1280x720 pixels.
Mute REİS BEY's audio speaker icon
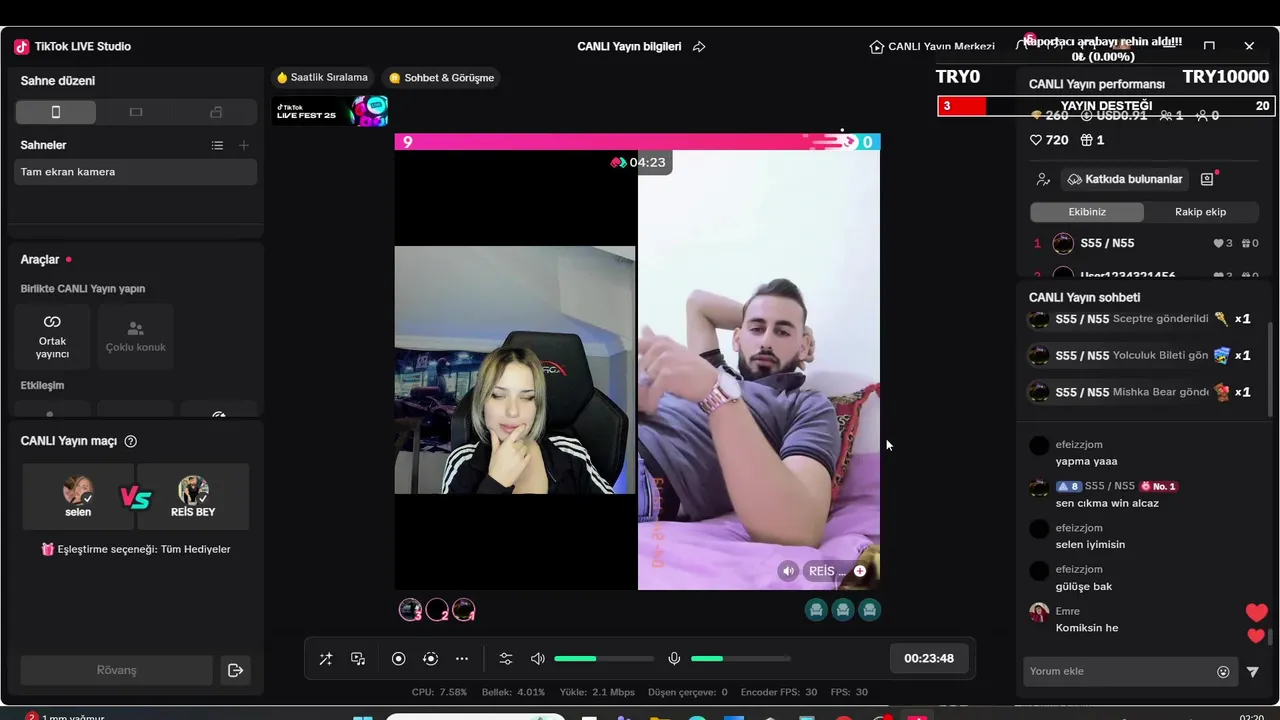(x=789, y=571)
